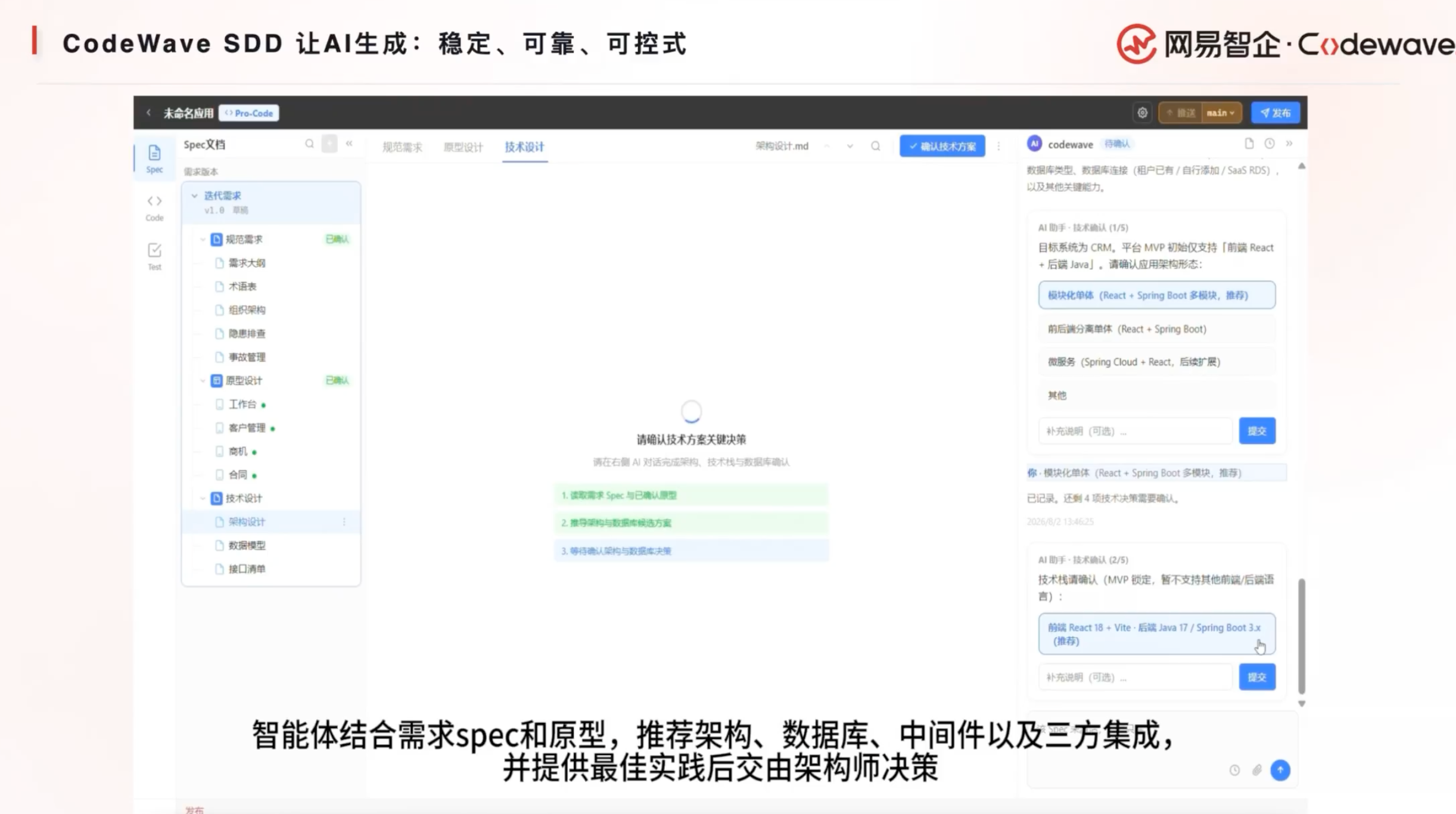Viewport: 1456px width, 814px height.
Task: Open options menu on 架构设计 row
Action: (344, 522)
